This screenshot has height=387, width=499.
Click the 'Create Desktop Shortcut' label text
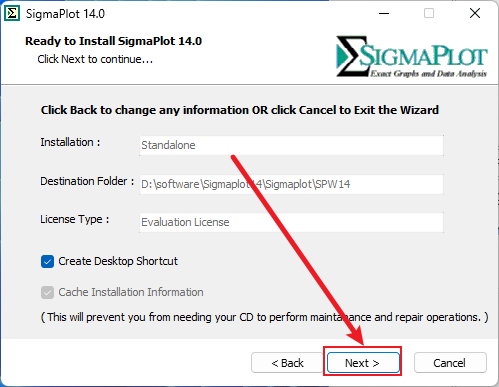(x=118, y=261)
